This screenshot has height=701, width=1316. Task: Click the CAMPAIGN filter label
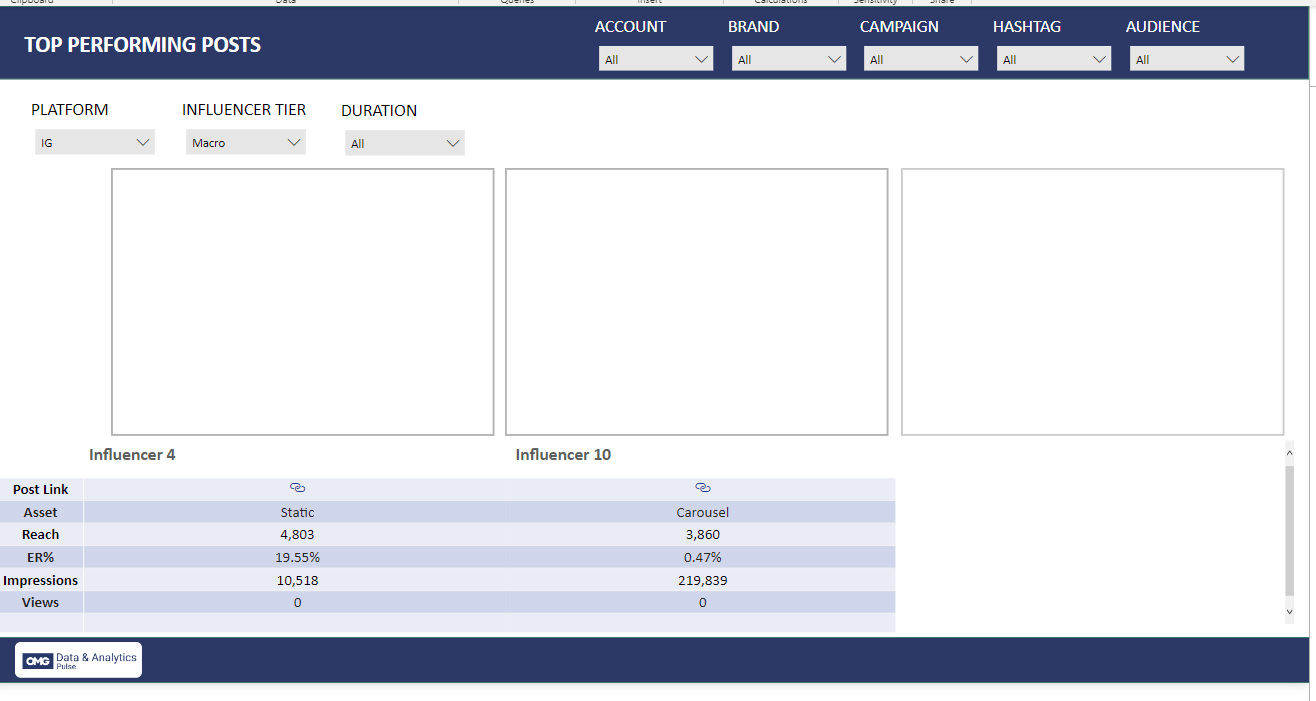pos(899,27)
